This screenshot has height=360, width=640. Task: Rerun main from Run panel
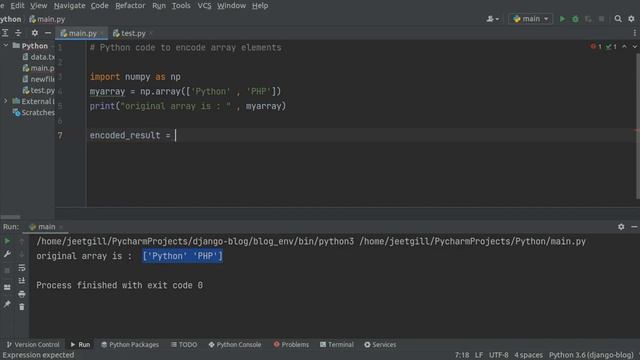click(7, 241)
